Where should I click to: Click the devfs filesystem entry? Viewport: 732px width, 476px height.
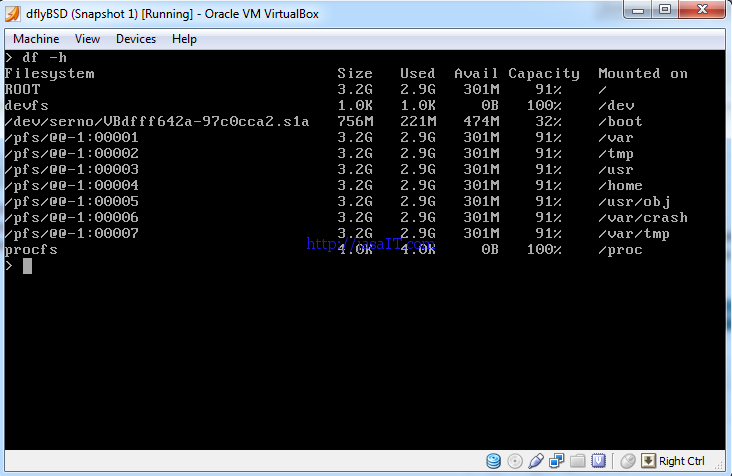click(x=27, y=105)
